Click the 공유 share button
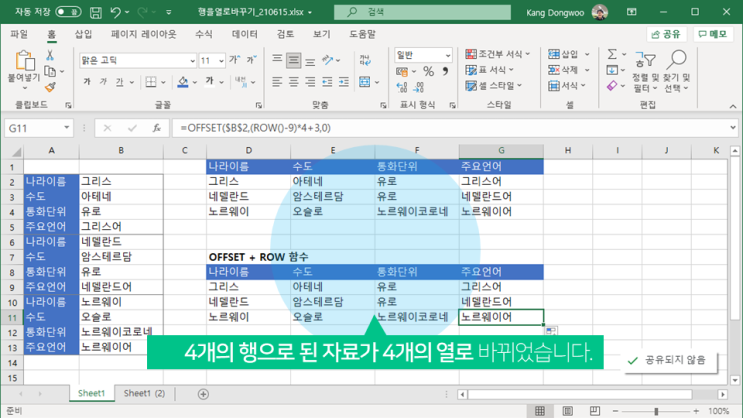Image resolution: width=743 pixels, height=418 pixels. (666, 34)
